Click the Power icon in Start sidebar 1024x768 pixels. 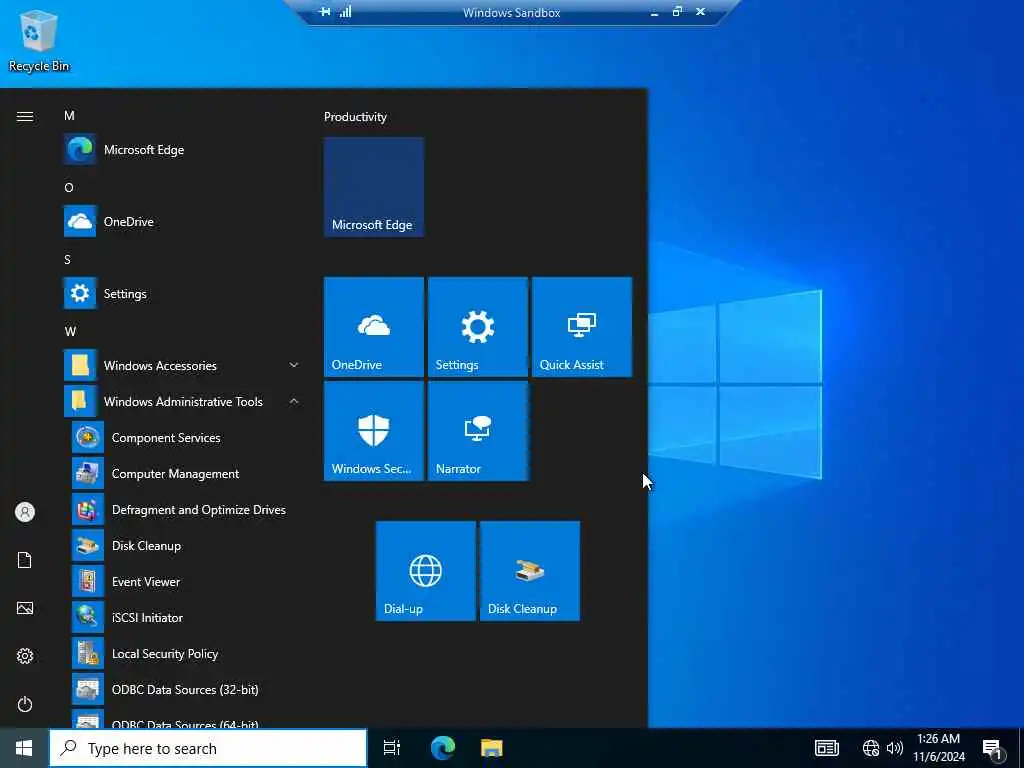tap(25, 704)
